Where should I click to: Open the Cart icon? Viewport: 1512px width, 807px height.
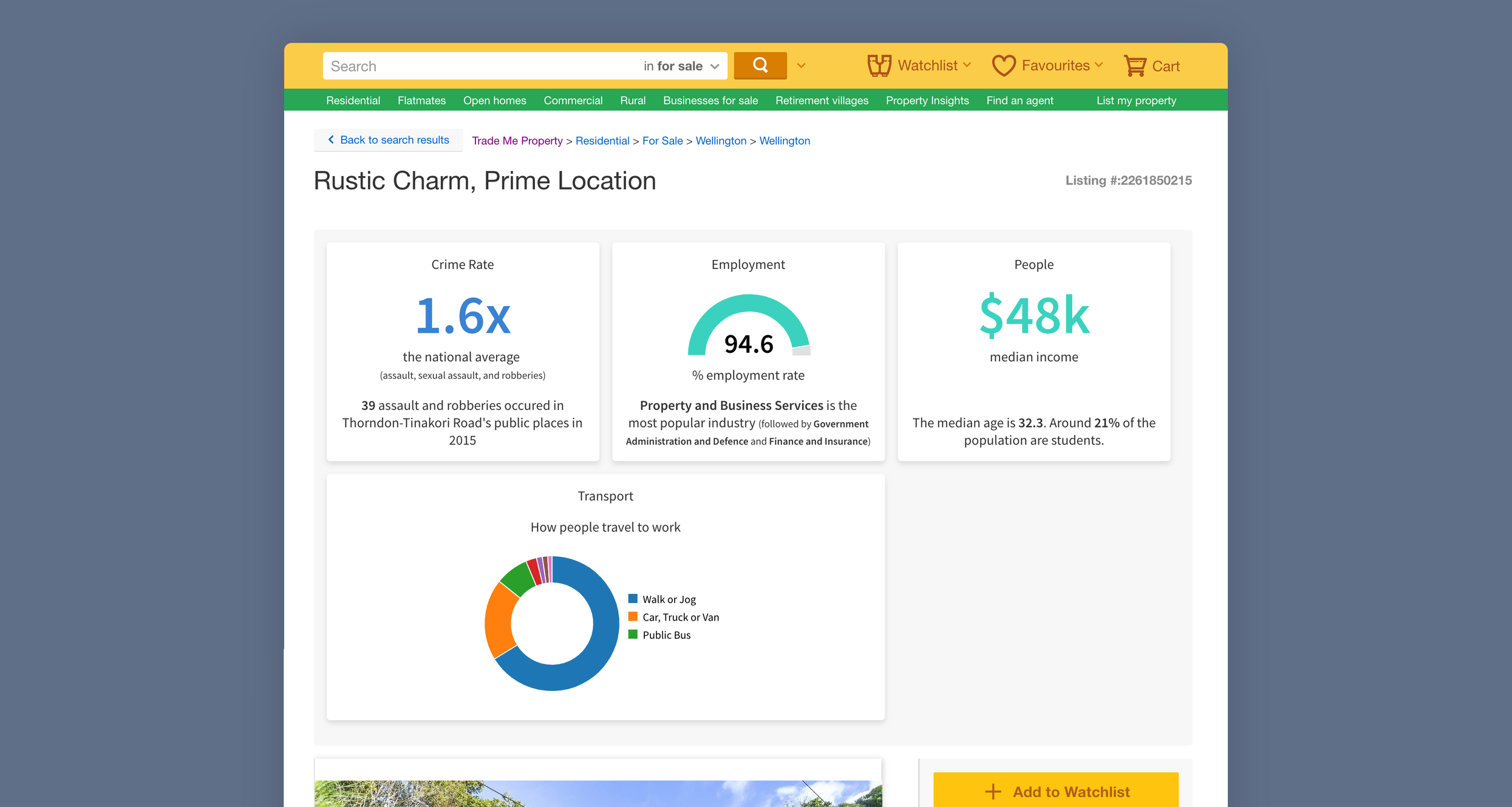coord(1135,65)
